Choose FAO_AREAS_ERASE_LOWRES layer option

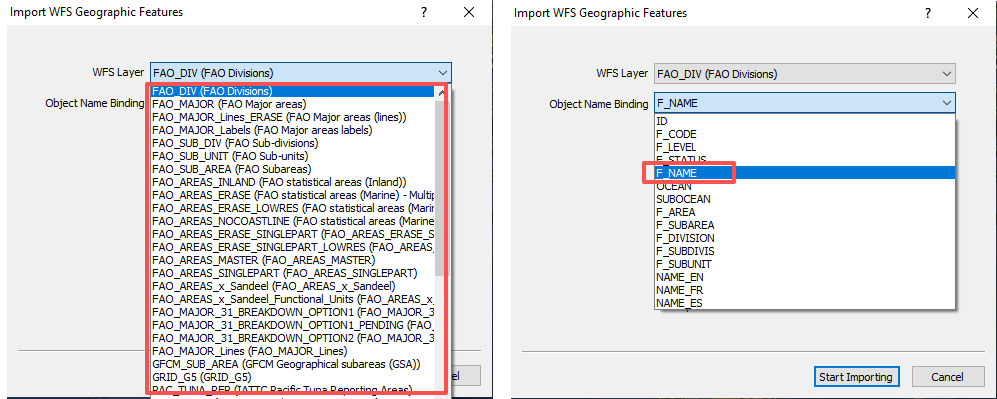coord(293,208)
